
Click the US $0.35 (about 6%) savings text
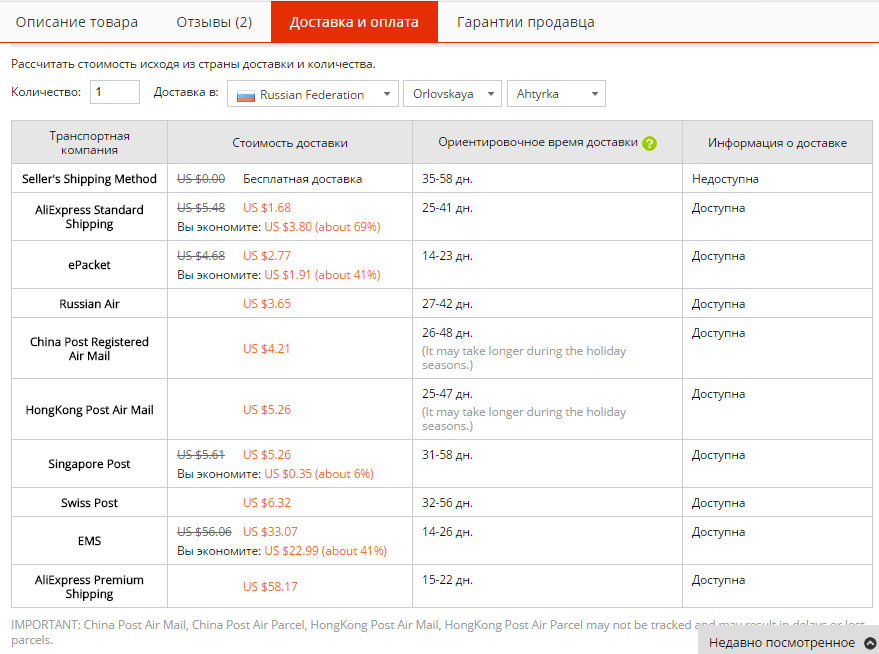319,474
